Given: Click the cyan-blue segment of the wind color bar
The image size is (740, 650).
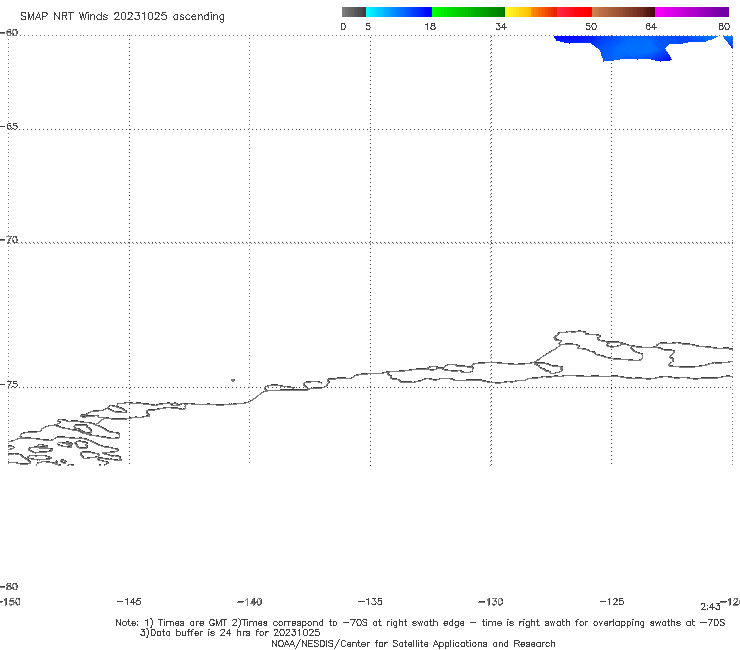Looking at the screenshot, I should pos(399,12).
